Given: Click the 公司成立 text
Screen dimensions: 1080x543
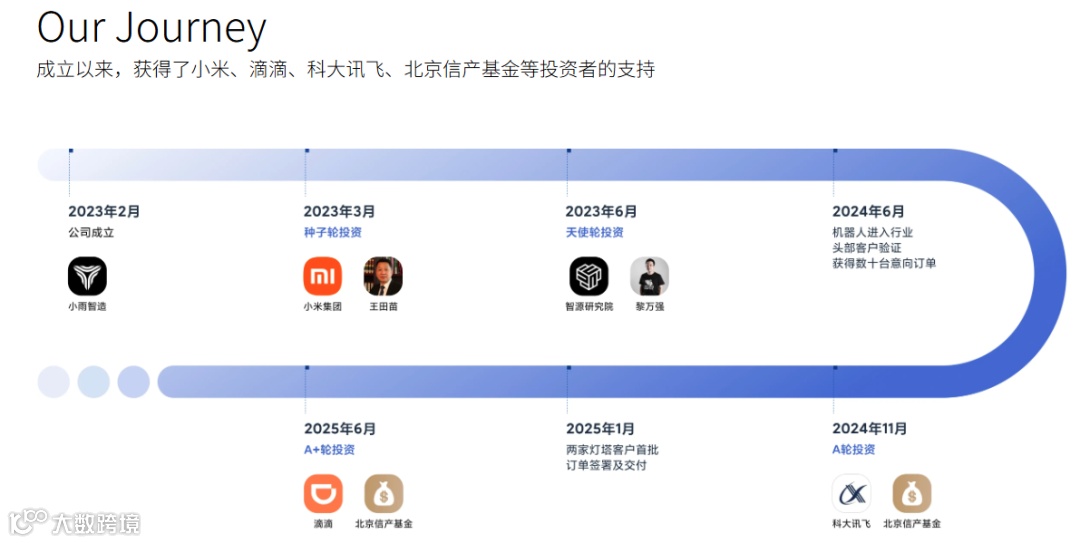Looking at the screenshot, I should 91,232.
